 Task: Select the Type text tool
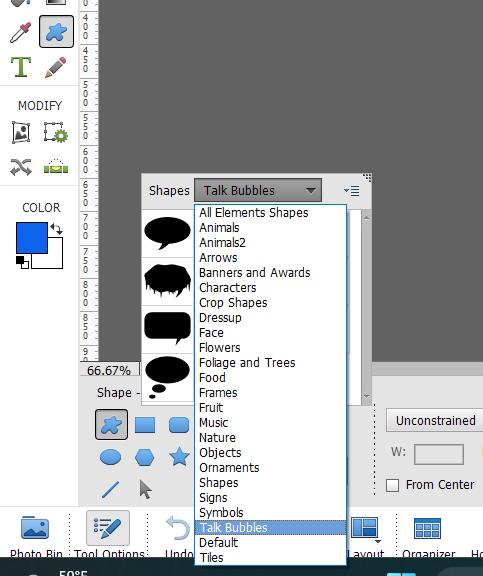(x=21, y=67)
